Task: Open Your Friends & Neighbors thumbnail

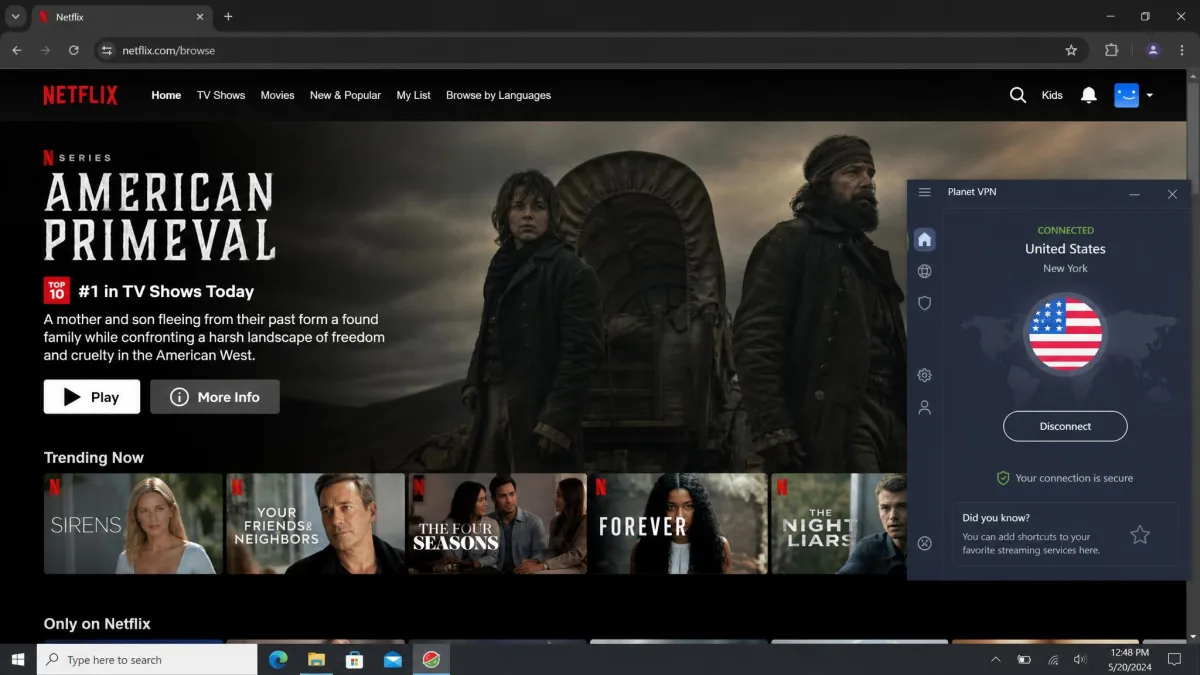Action: (x=315, y=524)
